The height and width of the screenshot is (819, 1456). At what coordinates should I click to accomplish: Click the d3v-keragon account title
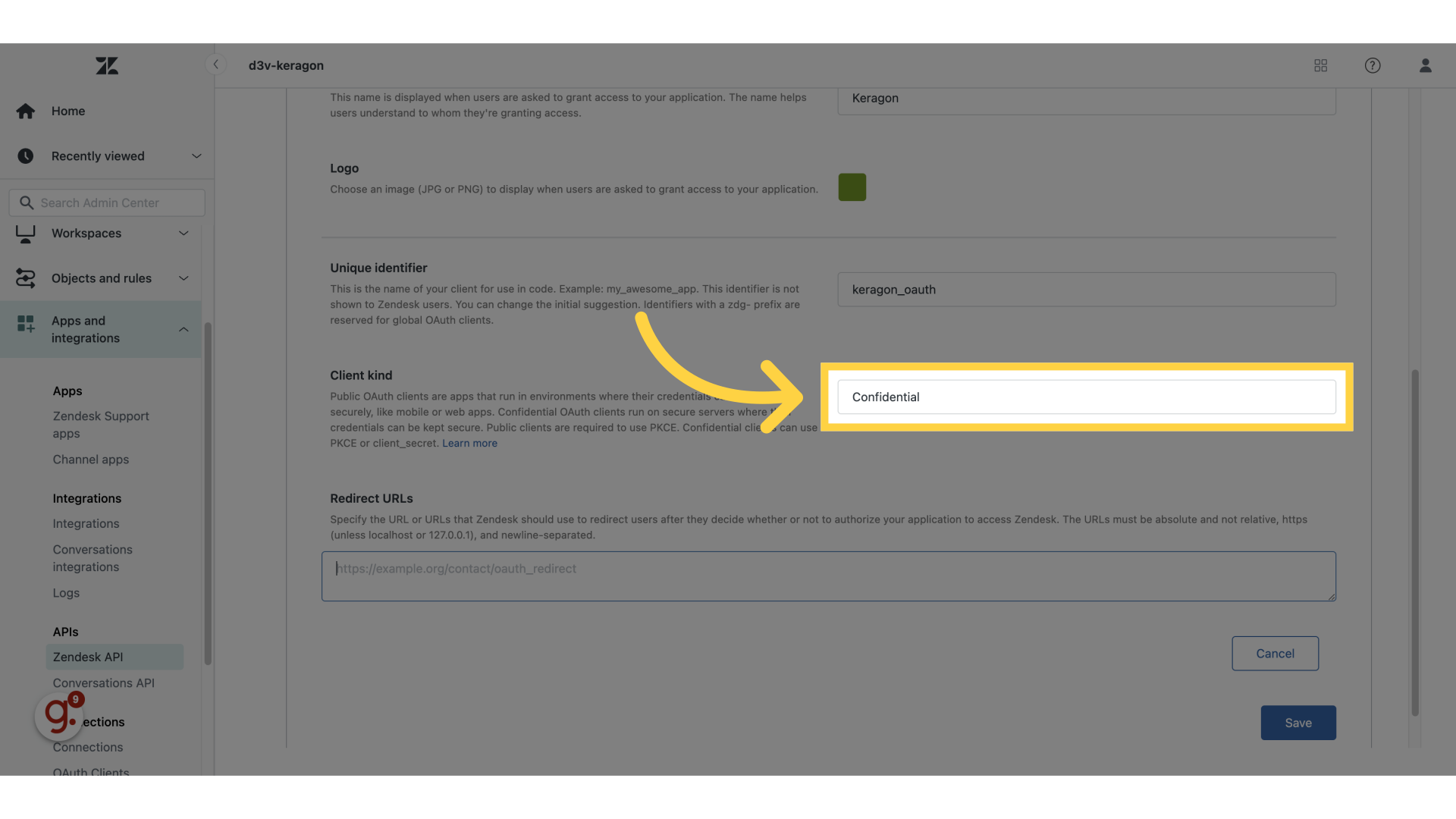tap(286, 66)
